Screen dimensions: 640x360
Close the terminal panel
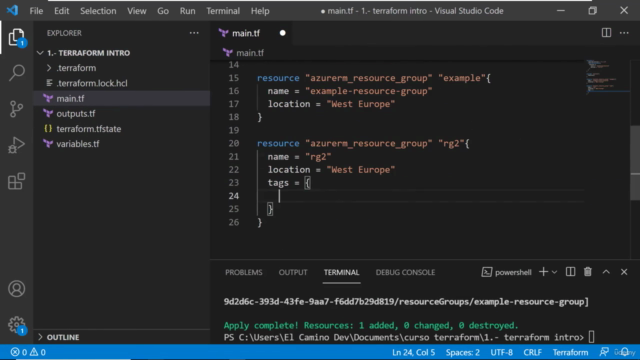tap(624, 272)
